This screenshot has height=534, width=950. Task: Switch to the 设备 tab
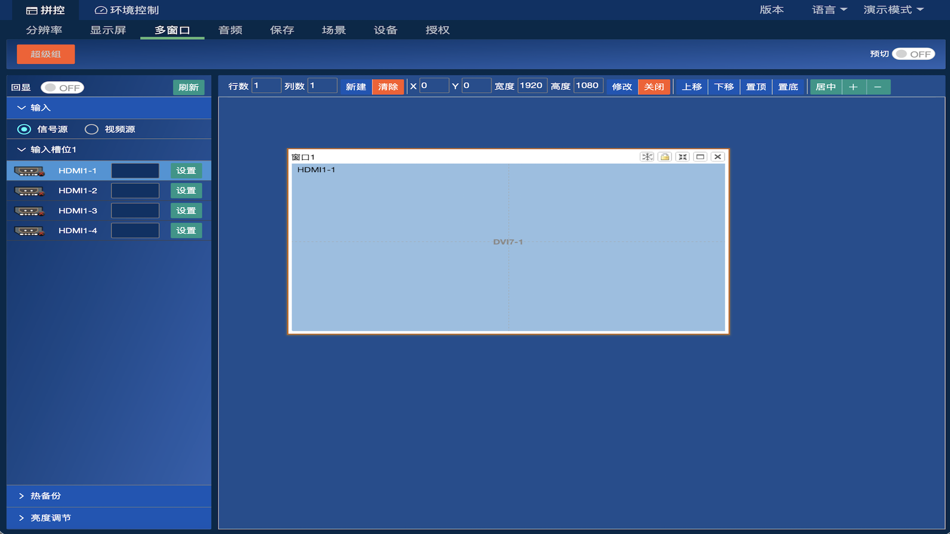pos(385,30)
